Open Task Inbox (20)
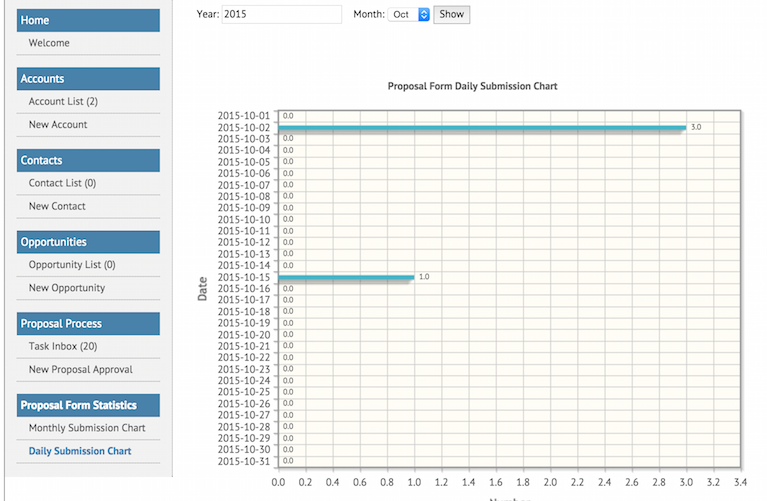Viewport: 767px width, 501px height. click(63, 346)
